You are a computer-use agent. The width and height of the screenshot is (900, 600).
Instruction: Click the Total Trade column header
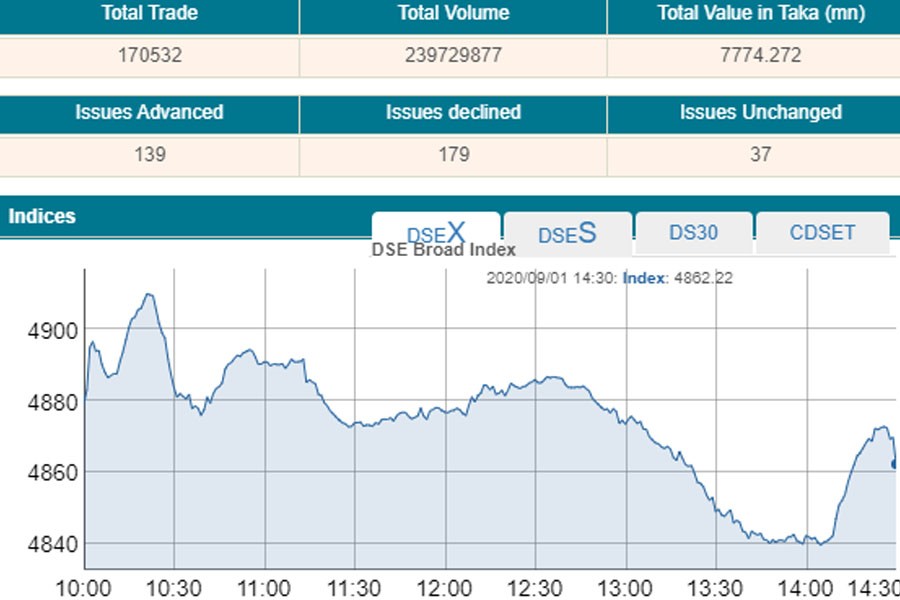149,14
